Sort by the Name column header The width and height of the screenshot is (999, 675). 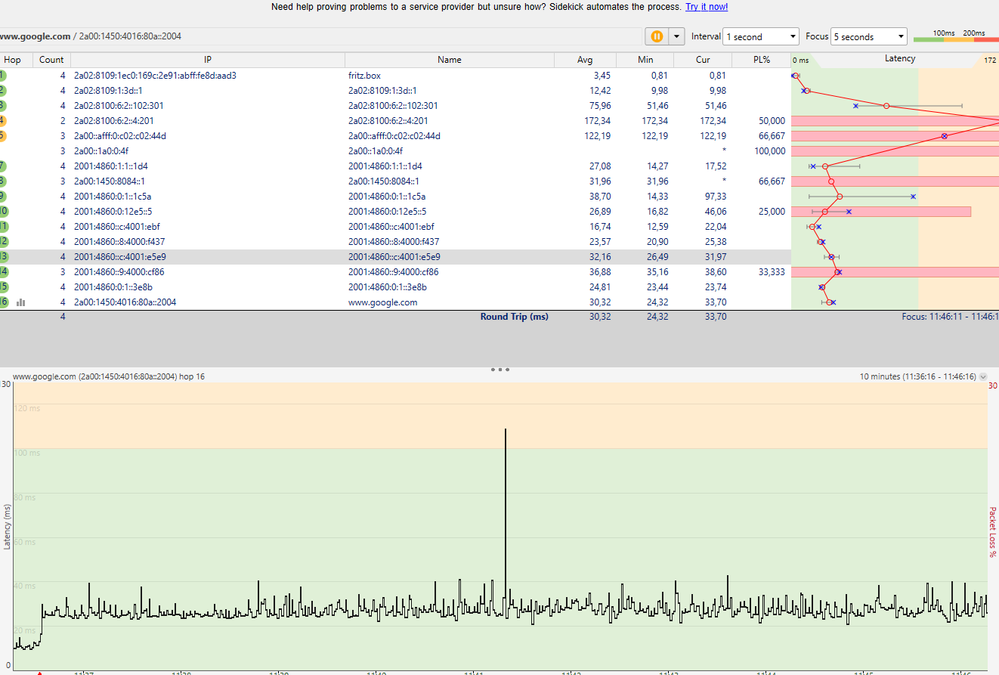click(x=449, y=59)
